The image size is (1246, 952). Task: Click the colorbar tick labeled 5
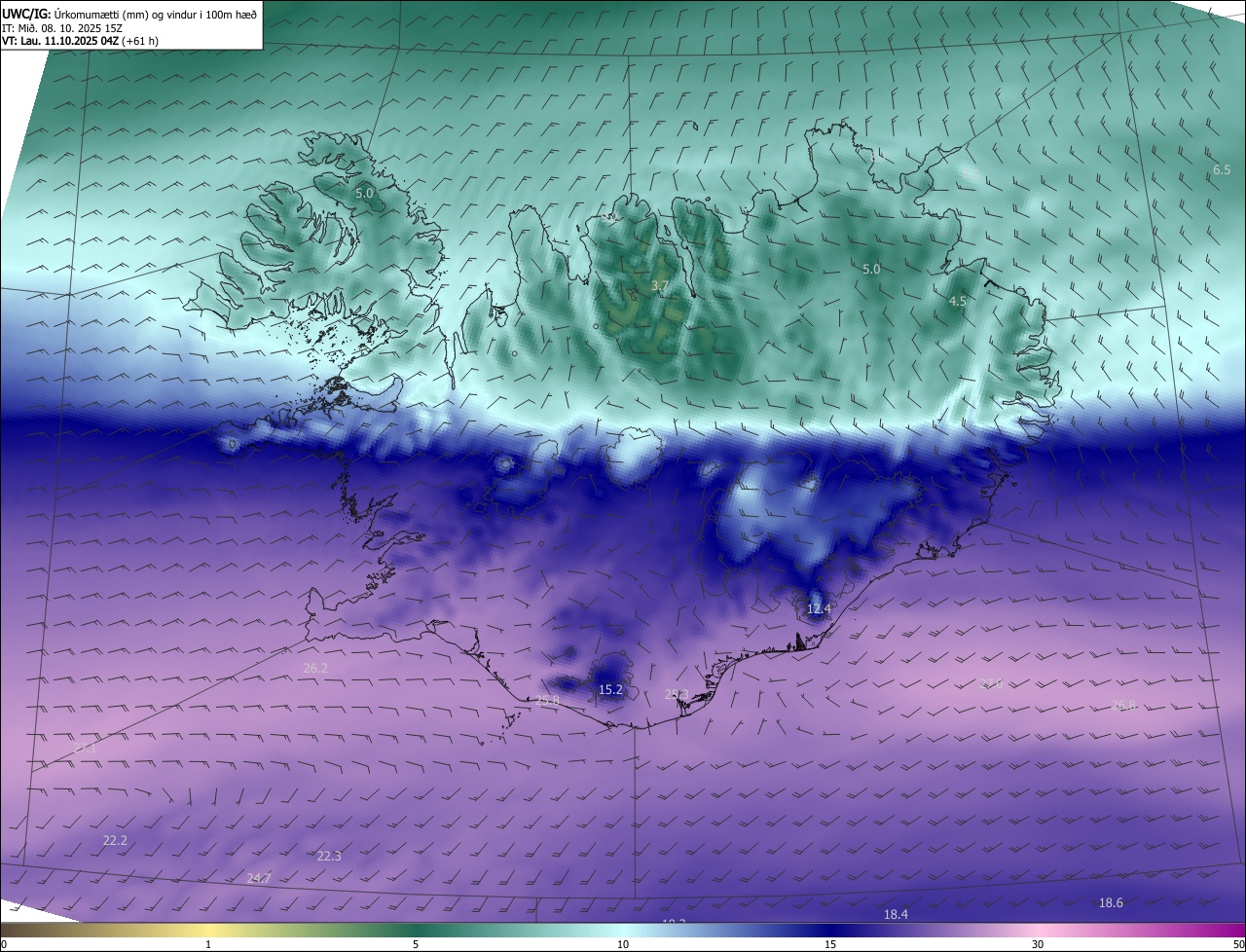point(416,944)
